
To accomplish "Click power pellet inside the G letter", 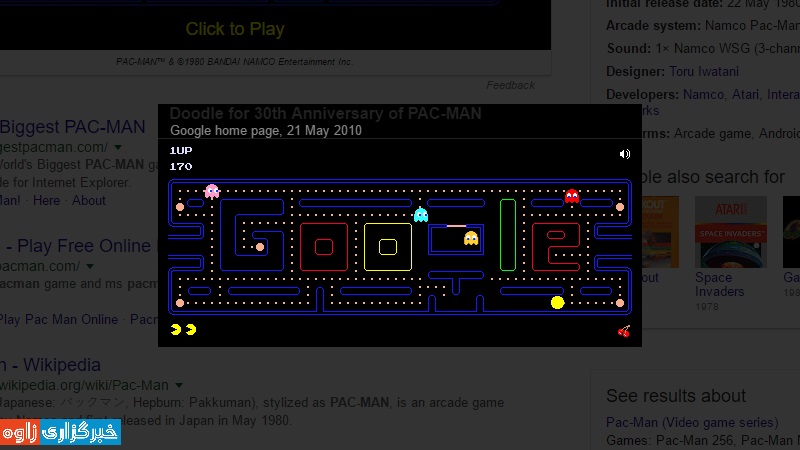I will tap(260, 246).
